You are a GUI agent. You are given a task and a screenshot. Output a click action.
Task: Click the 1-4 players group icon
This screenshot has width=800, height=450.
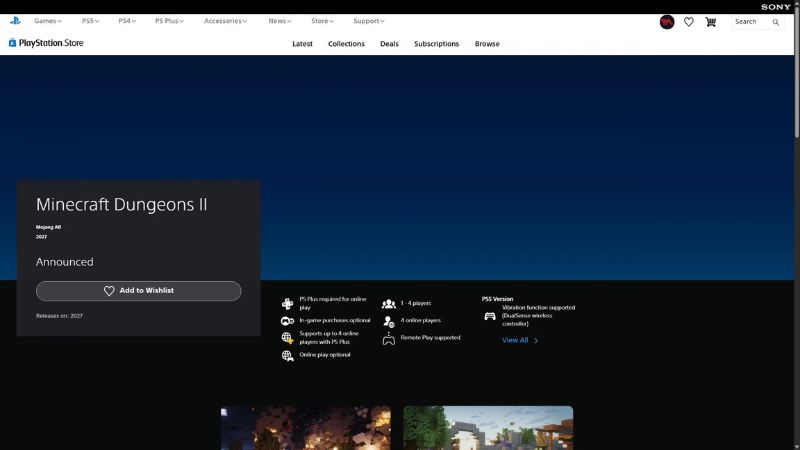click(389, 304)
